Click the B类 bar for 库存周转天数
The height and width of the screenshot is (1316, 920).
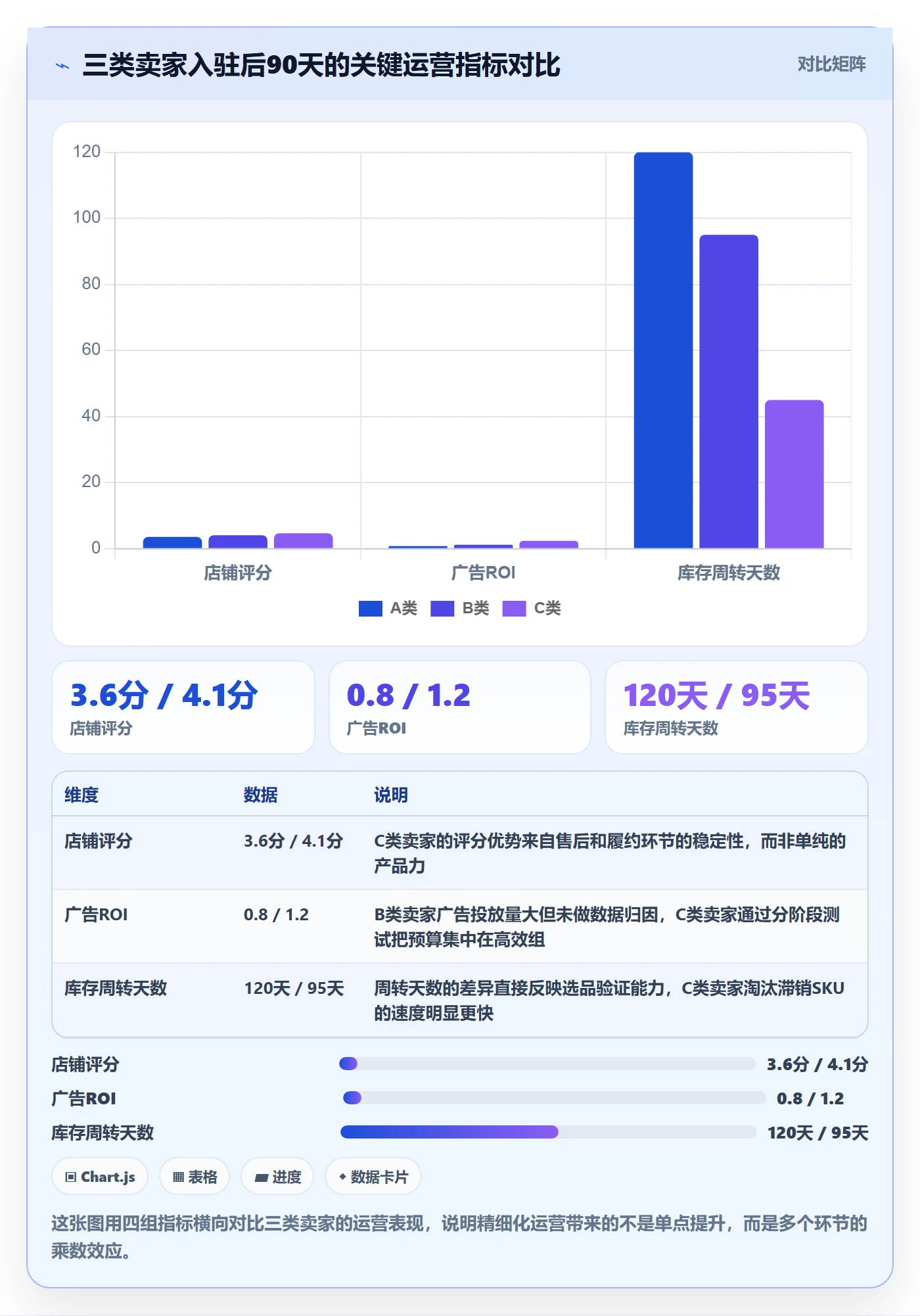[x=729, y=392]
